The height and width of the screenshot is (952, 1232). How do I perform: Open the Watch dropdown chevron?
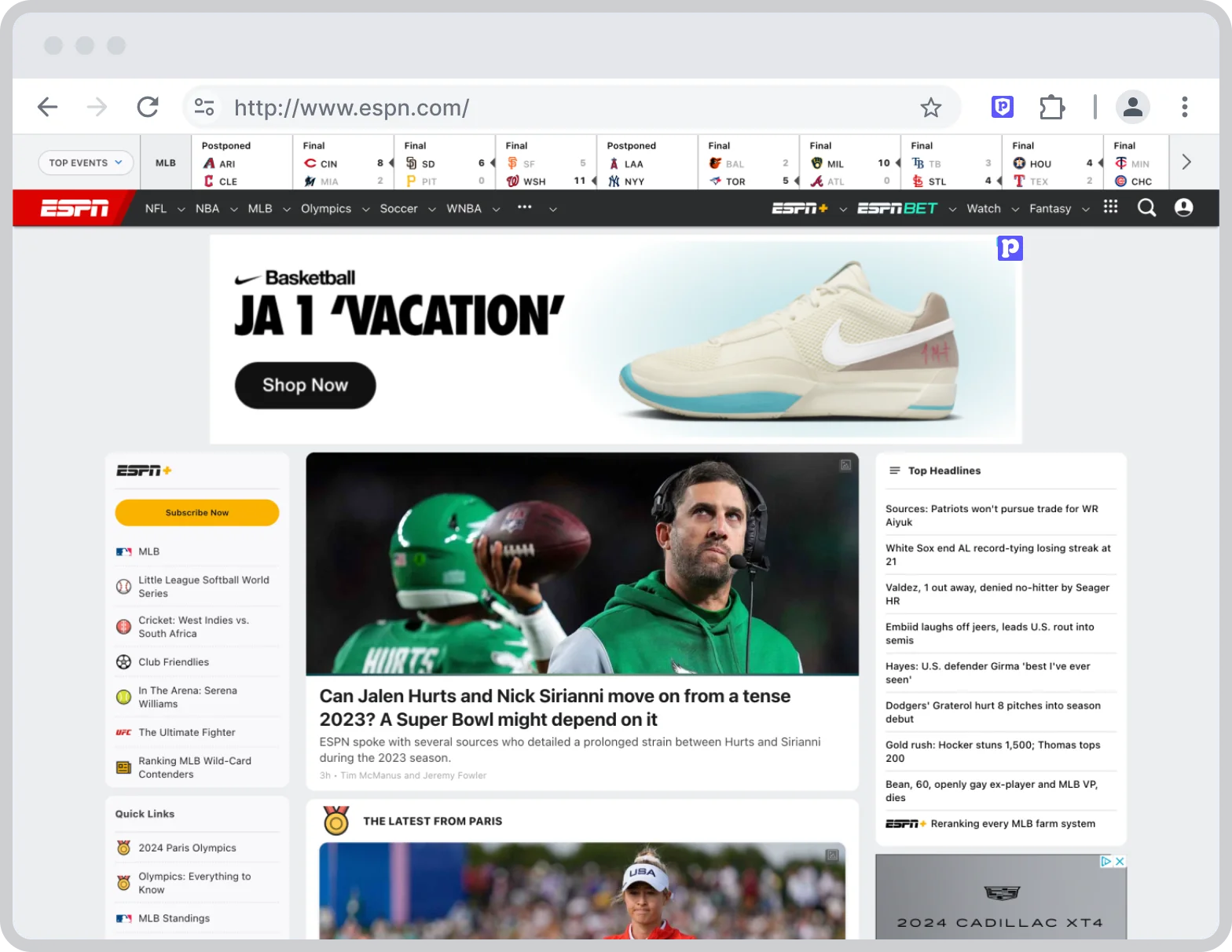tap(1015, 210)
